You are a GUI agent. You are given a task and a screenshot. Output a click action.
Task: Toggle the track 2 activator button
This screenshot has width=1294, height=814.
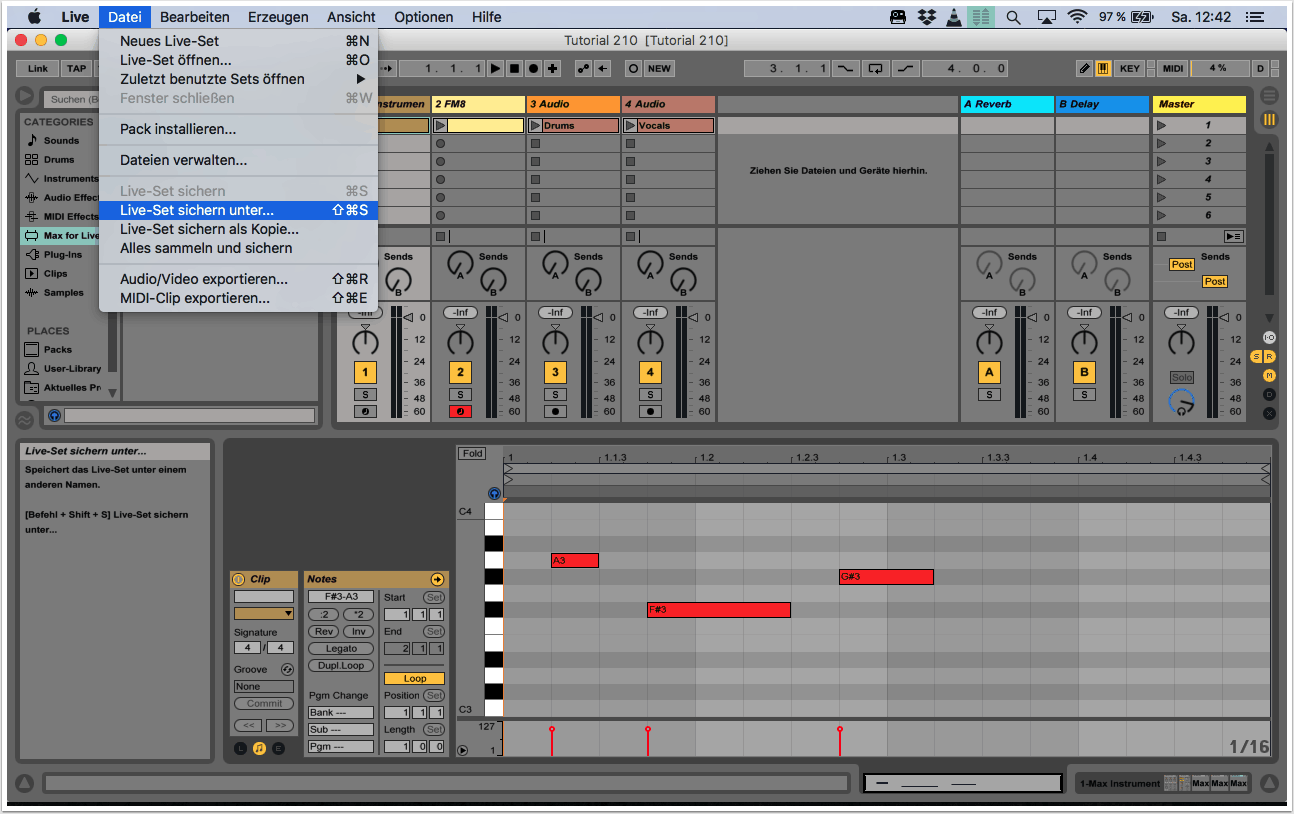tap(460, 372)
